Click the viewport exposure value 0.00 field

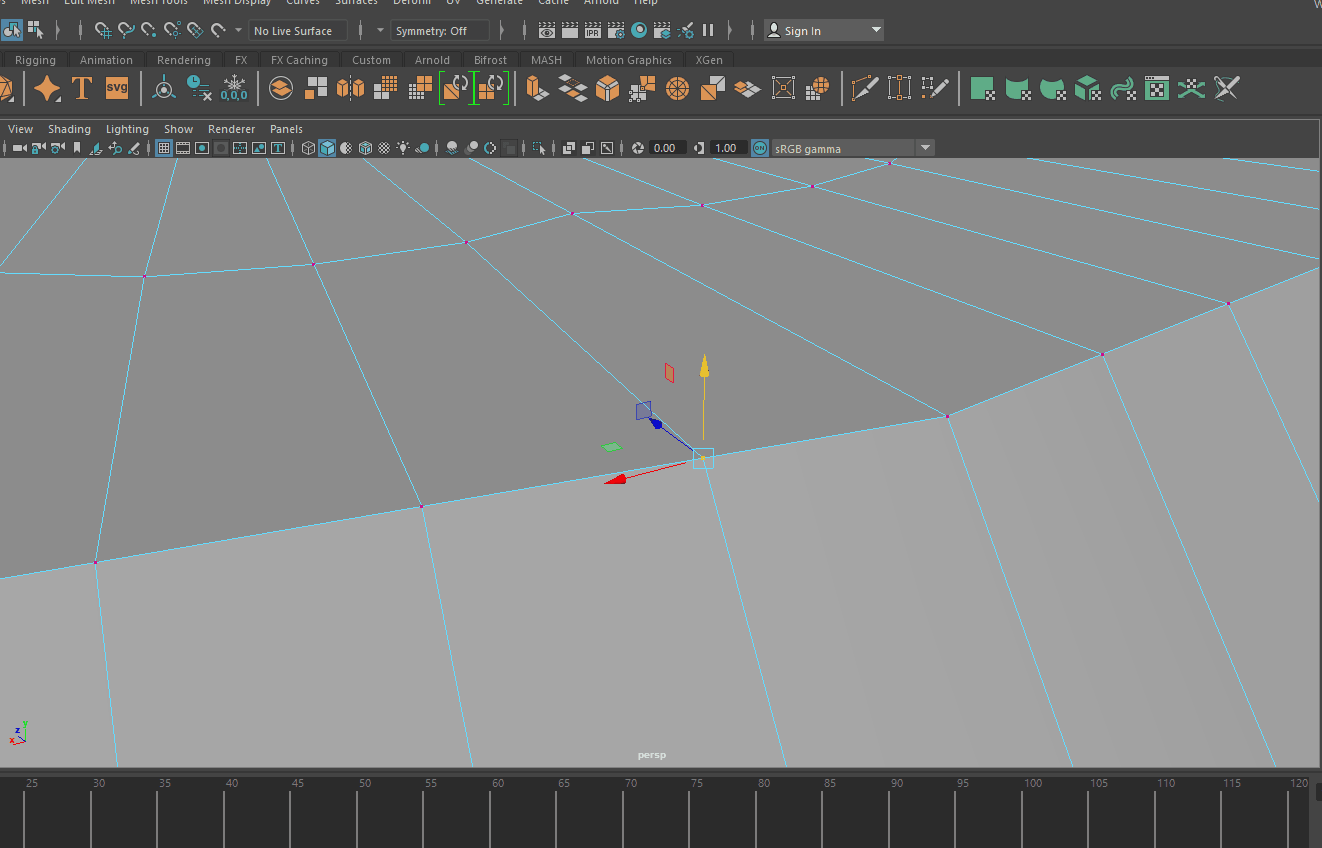pyautogui.click(x=667, y=148)
